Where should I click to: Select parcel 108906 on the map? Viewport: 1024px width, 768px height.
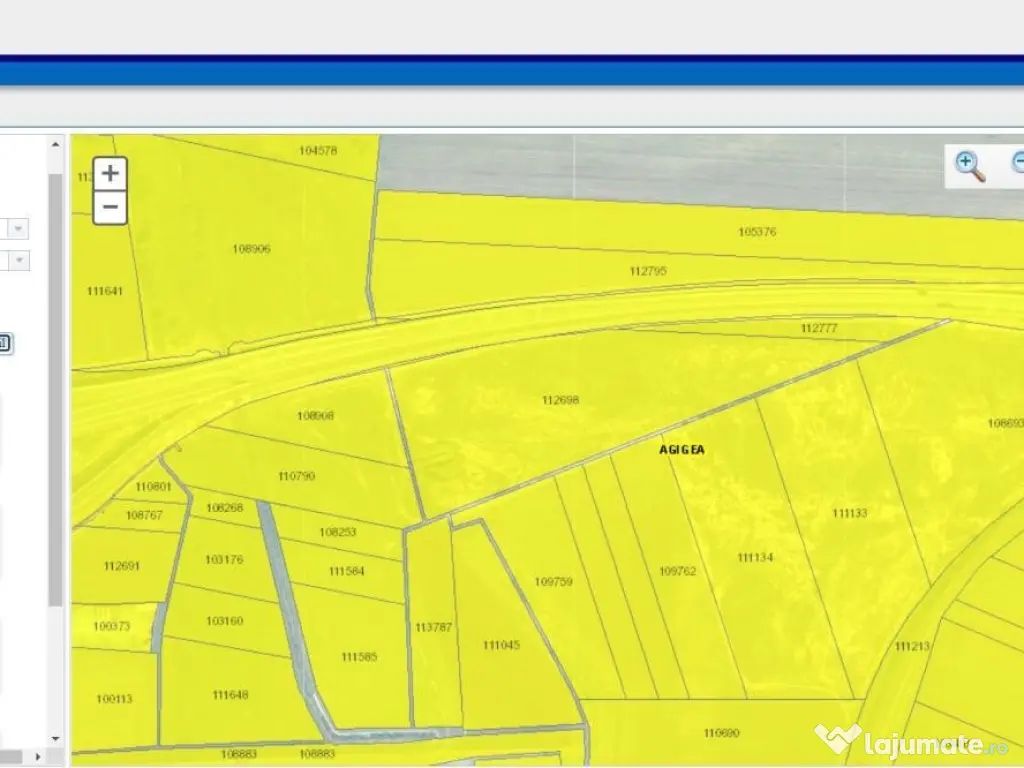tap(251, 249)
